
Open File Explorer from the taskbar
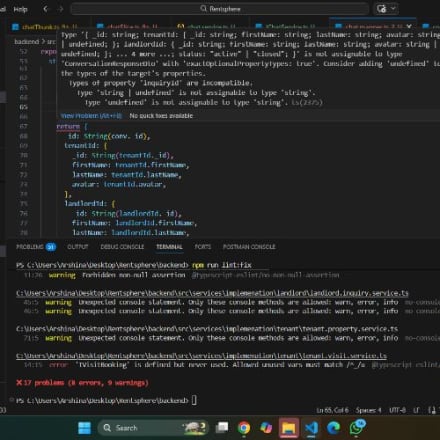tap(289, 428)
